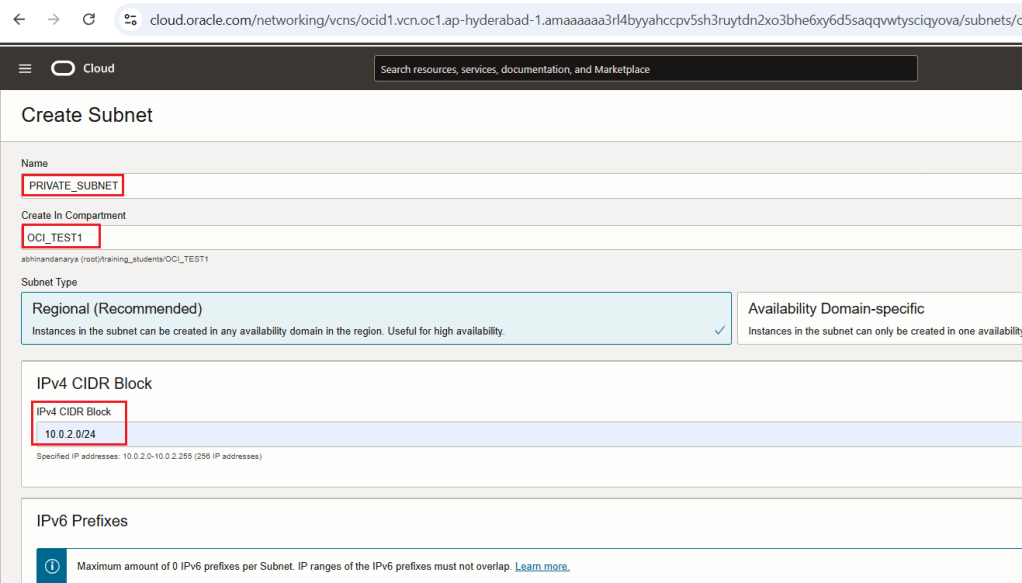
Task: Open the Create In Compartment dropdown
Action: pos(520,237)
